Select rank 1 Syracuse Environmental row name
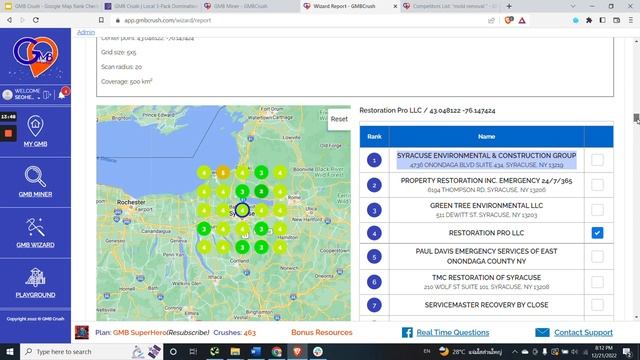The image size is (640, 360). [487, 160]
